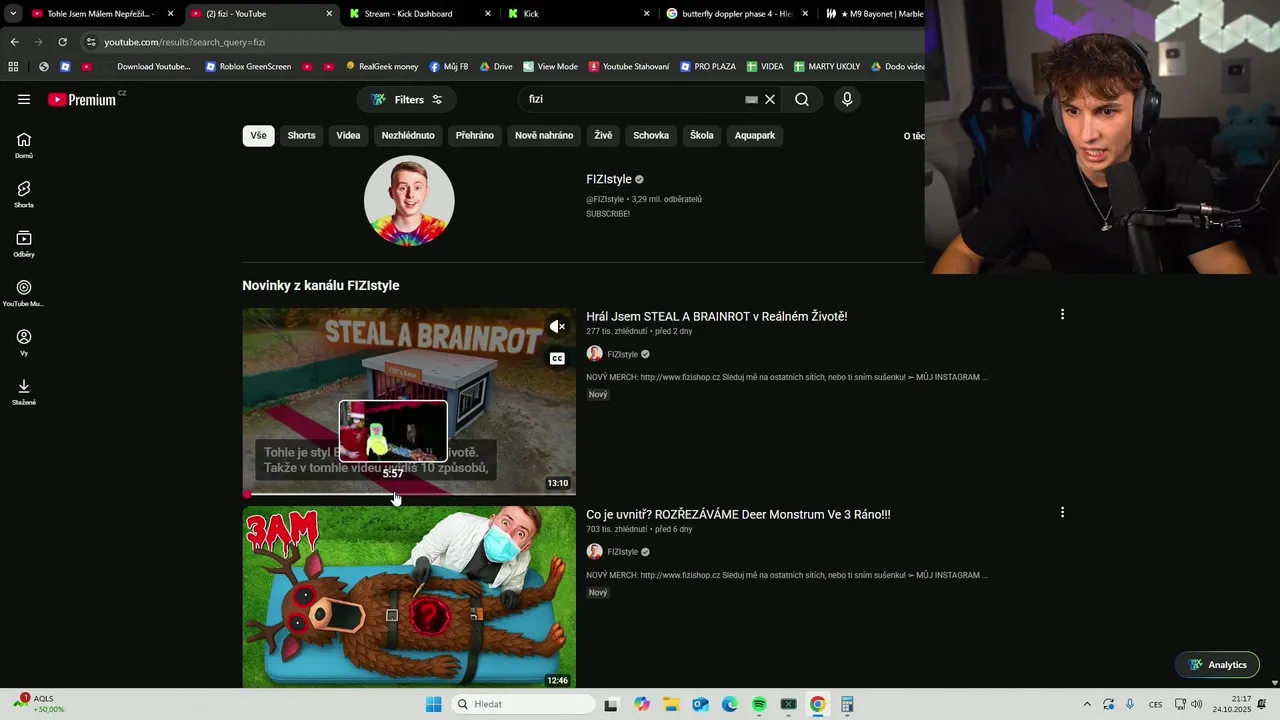Viewport: 1280px width, 720px height.
Task: Select the Přehráno filter chip
Action: pos(475,135)
